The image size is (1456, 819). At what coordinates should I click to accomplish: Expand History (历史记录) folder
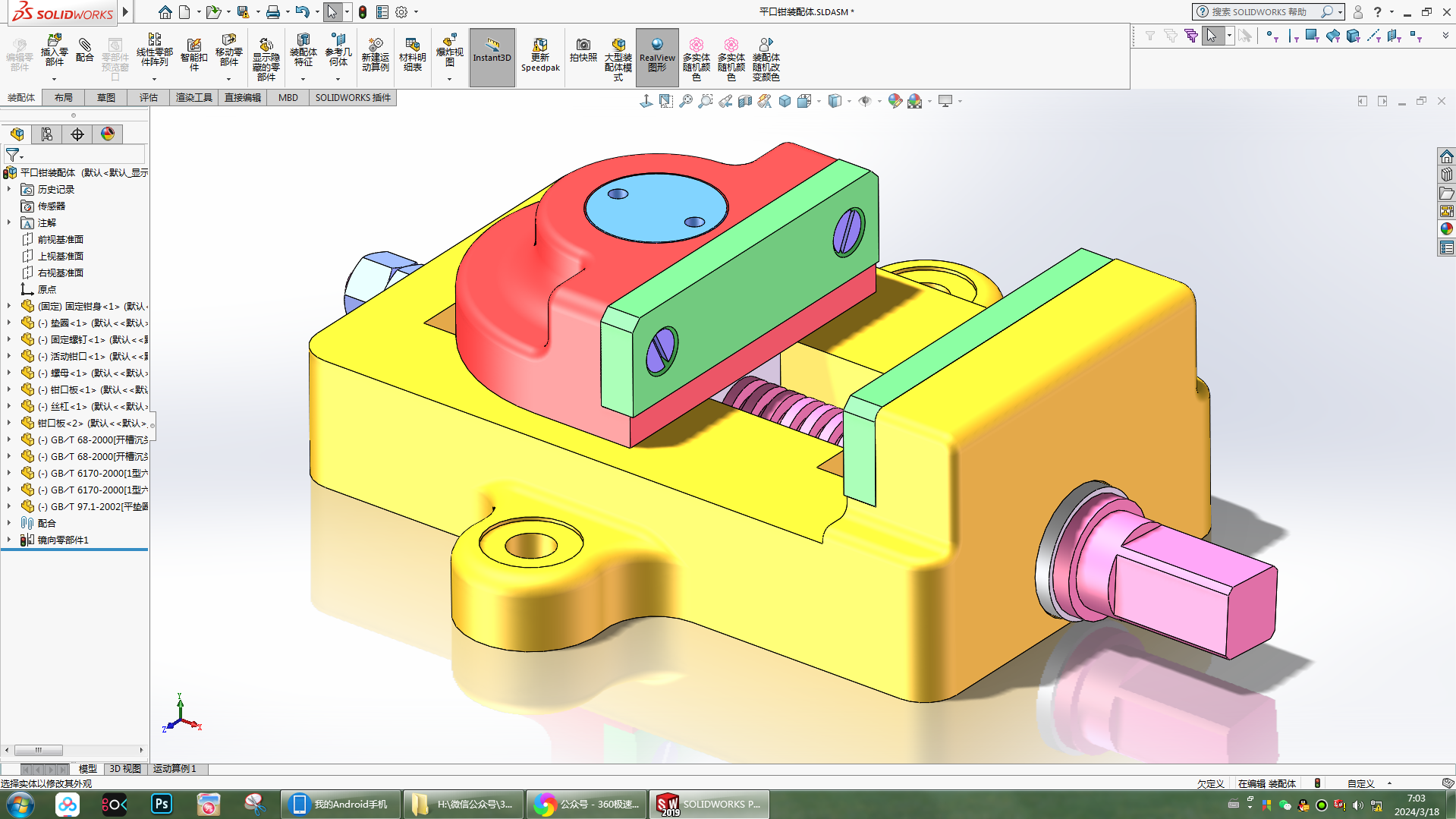click(x=9, y=189)
